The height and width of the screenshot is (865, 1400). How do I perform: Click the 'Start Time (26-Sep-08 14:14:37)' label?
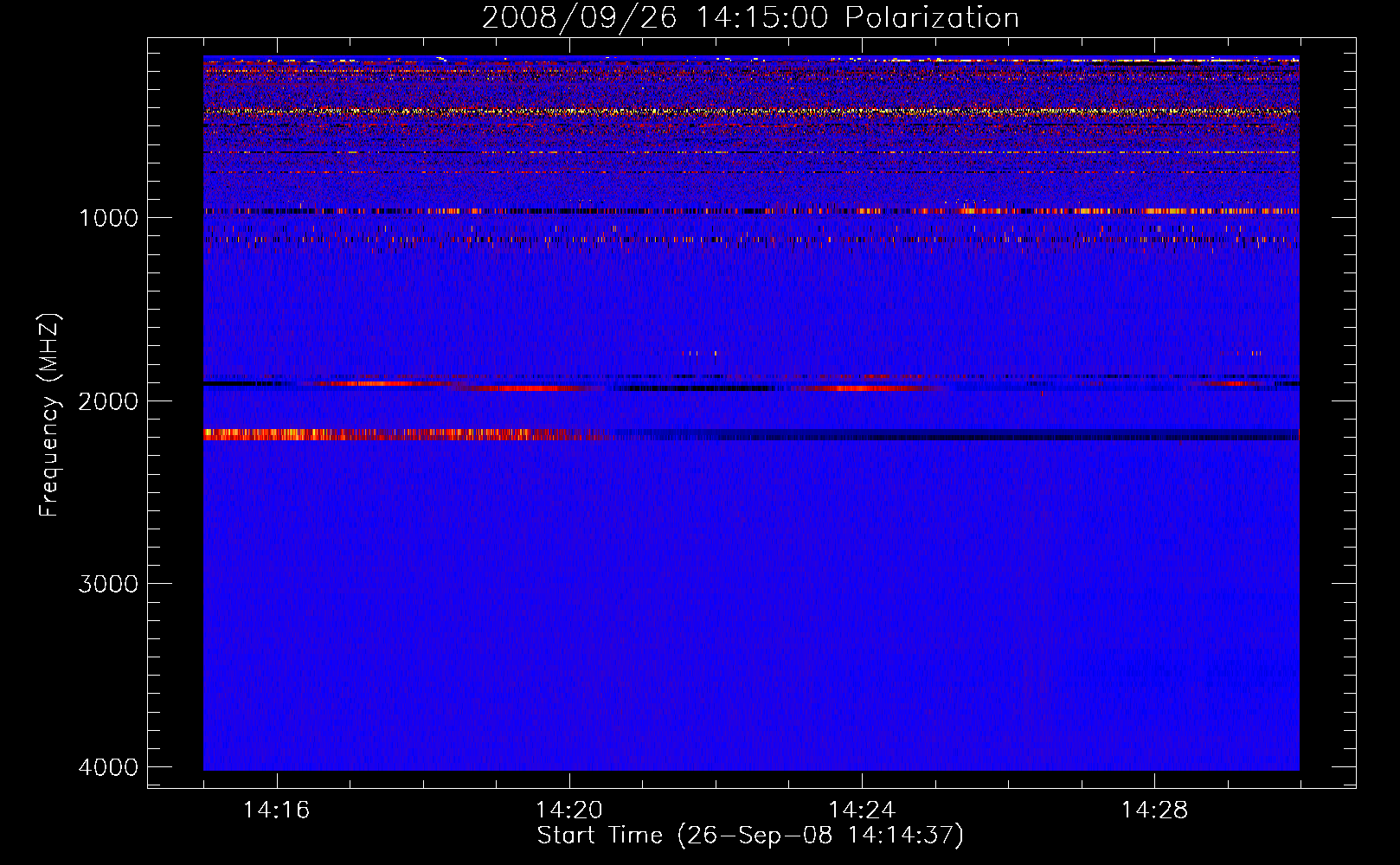750,835
